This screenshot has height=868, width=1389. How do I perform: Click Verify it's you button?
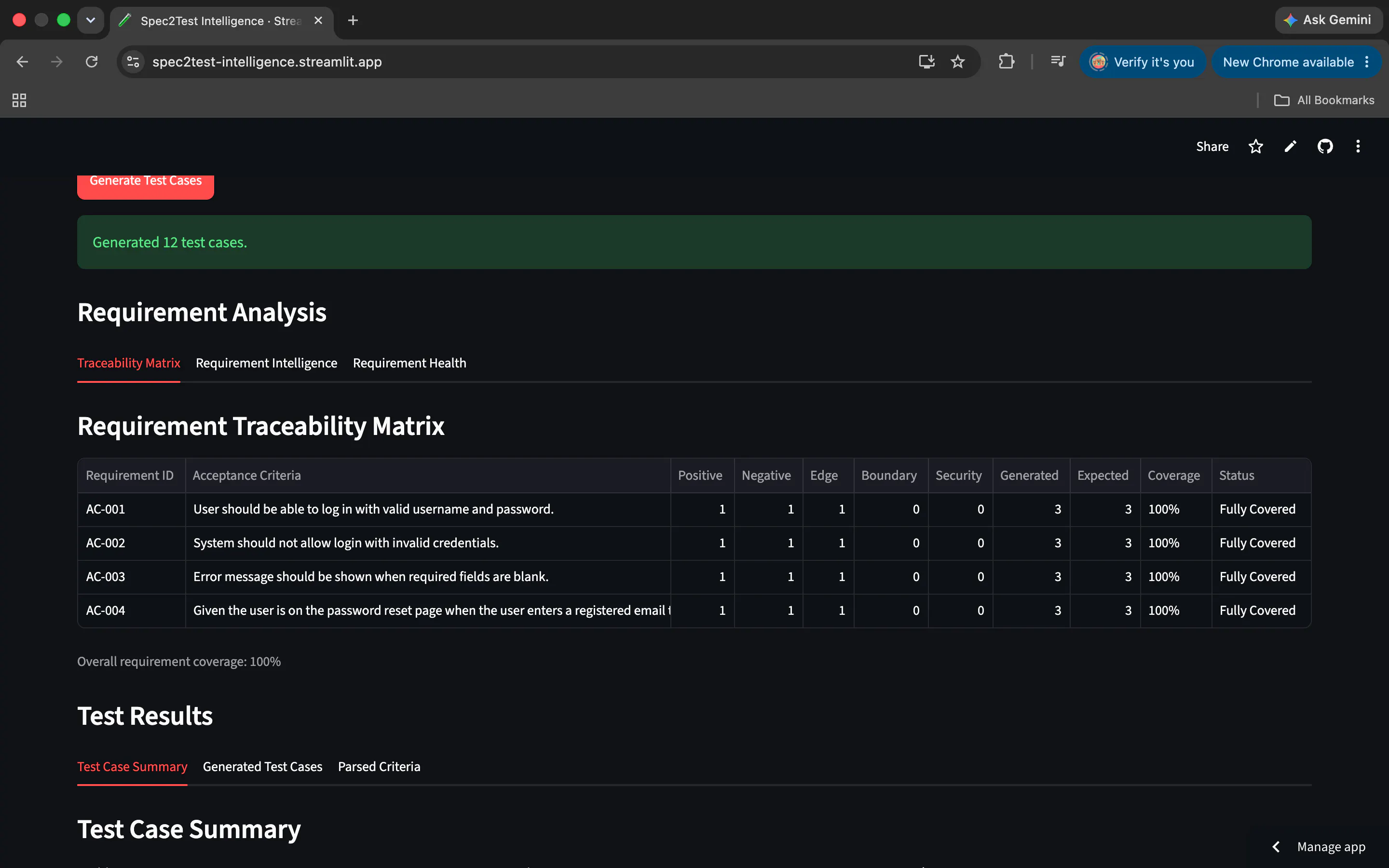tap(1142, 62)
